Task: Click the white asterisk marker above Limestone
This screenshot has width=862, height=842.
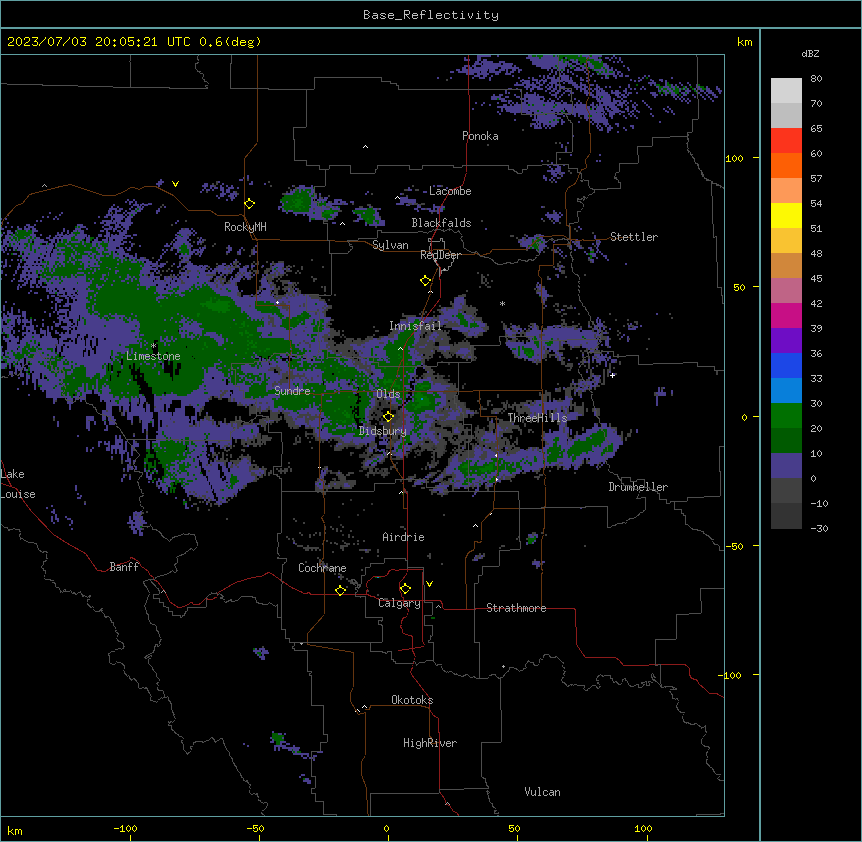Action: (154, 346)
